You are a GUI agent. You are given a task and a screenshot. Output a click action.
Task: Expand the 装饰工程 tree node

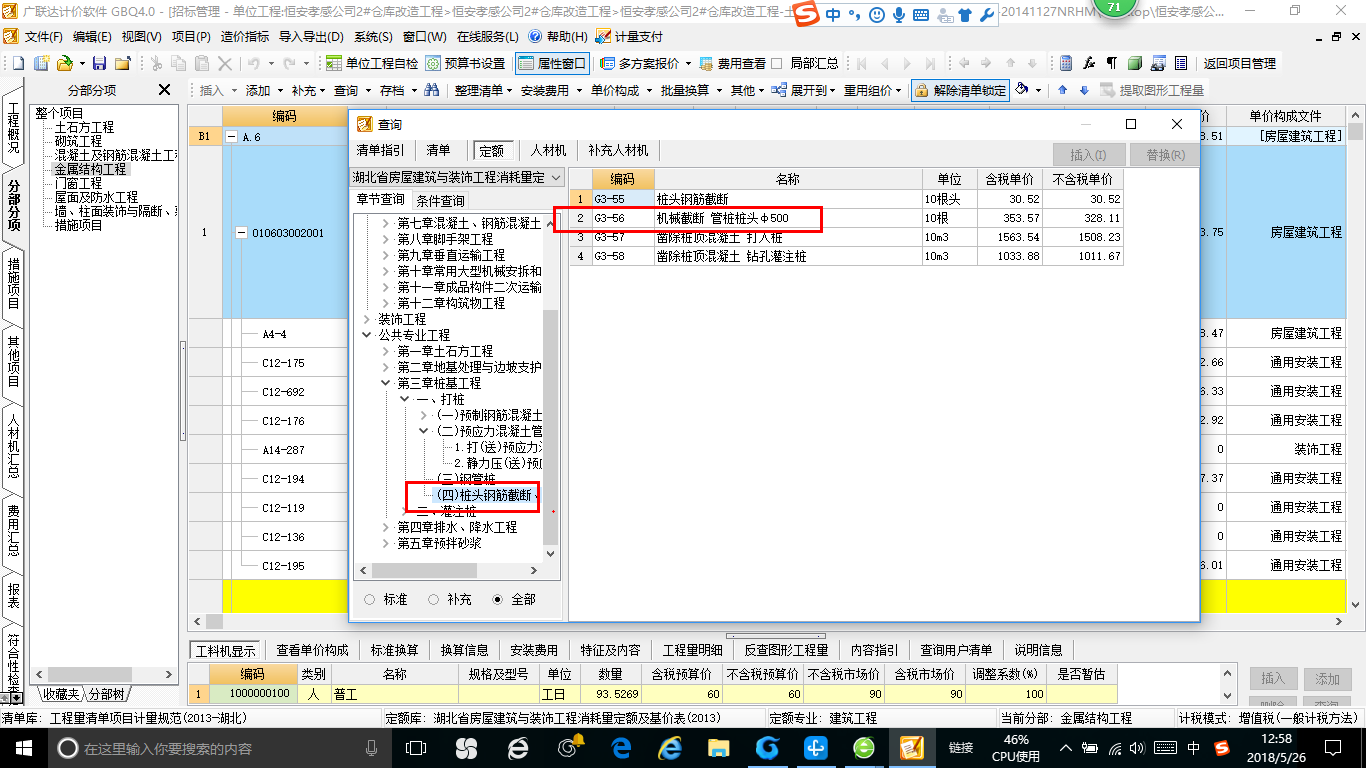pyautogui.click(x=367, y=319)
